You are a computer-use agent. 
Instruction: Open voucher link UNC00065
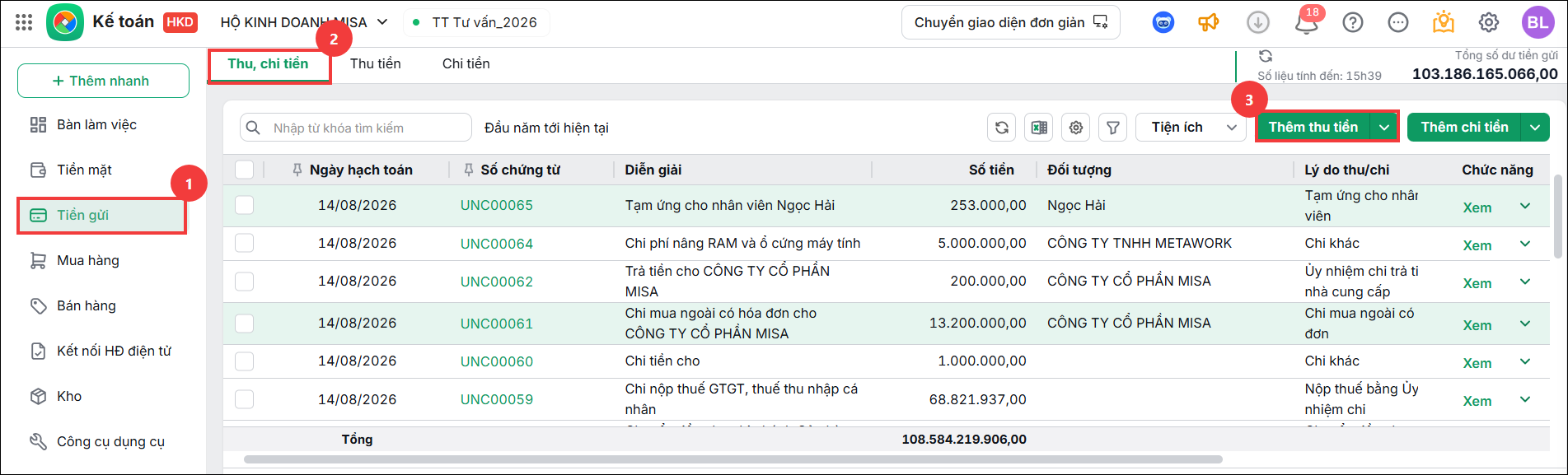coord(497,206)
